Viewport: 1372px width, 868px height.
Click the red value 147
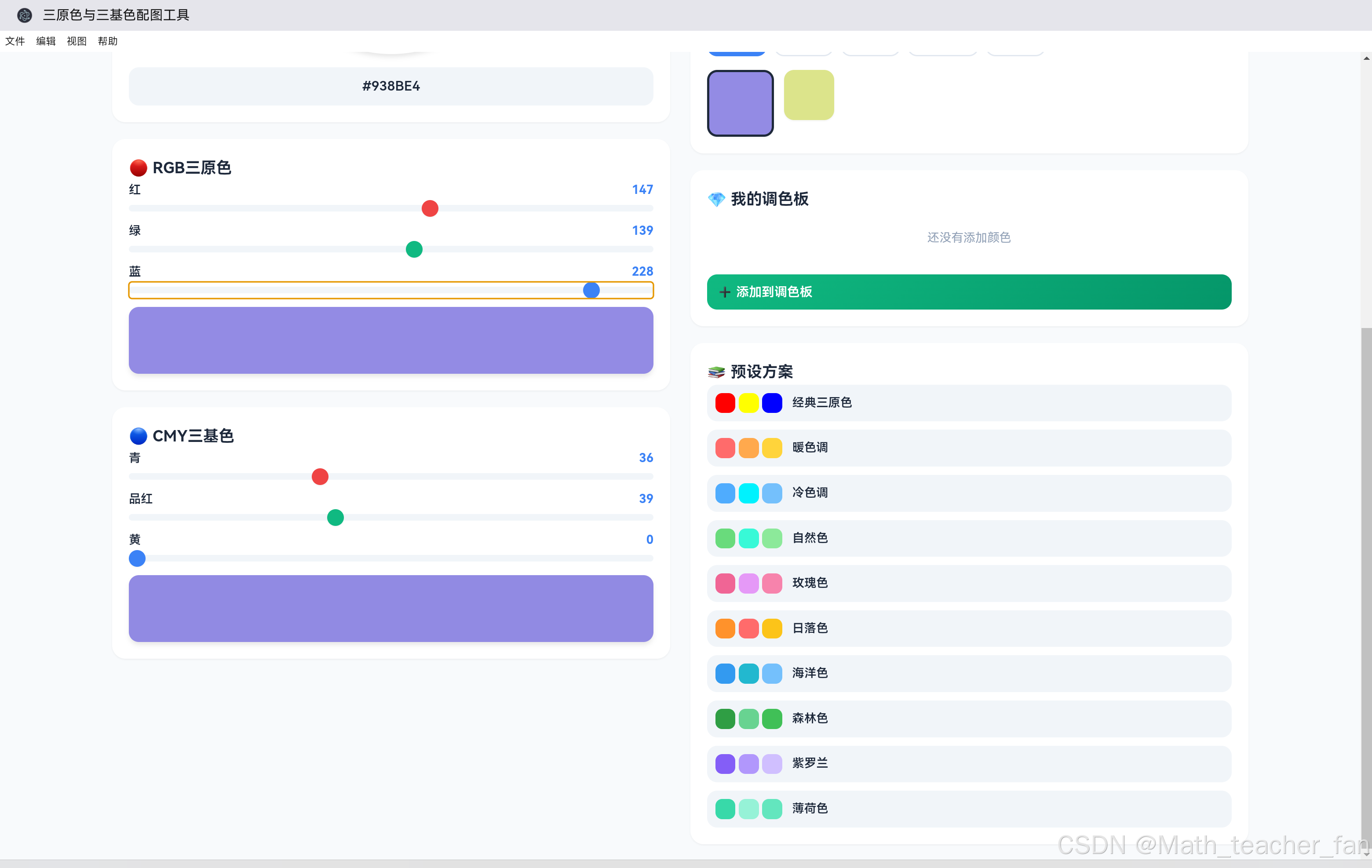(x=642, y=190)
